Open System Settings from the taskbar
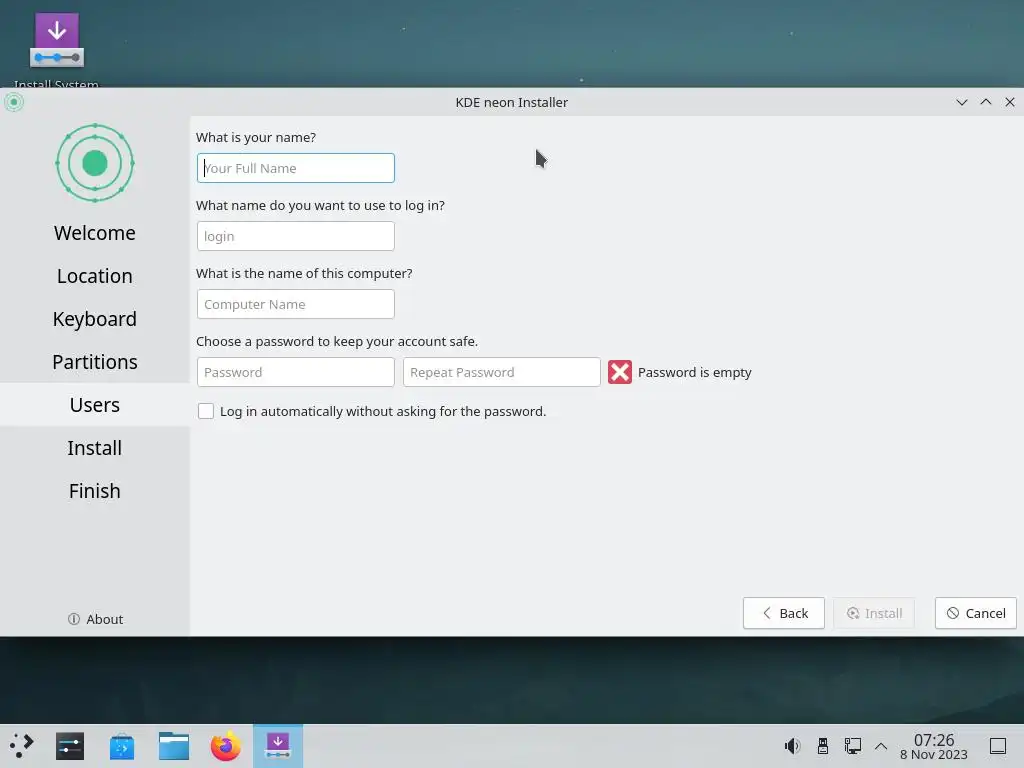The image size is (1024, 768). [x=70, y=746]
